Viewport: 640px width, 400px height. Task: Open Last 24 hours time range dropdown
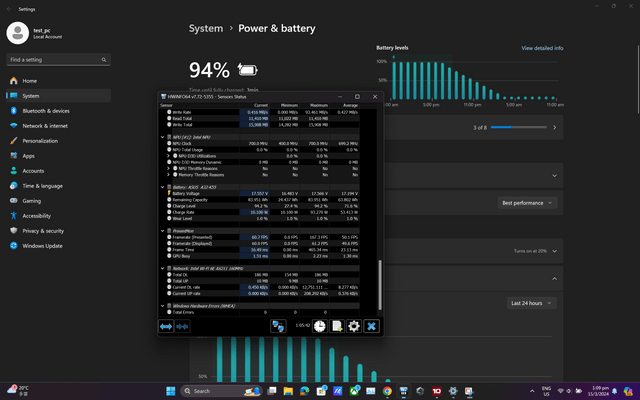531,303
